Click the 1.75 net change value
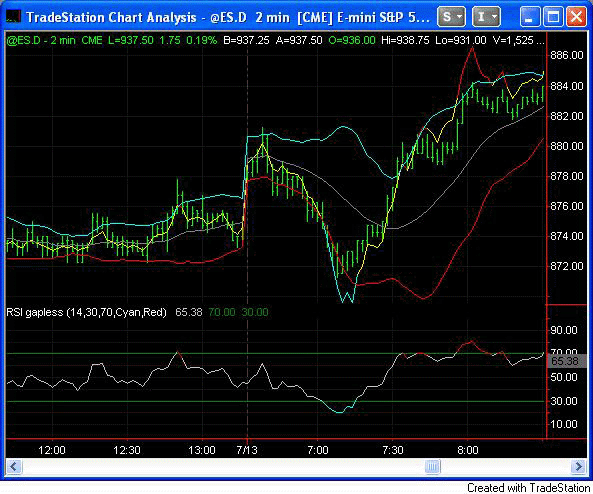Viewport: 593px width, 494px height. pyautogui.click(x=170, y=40)
